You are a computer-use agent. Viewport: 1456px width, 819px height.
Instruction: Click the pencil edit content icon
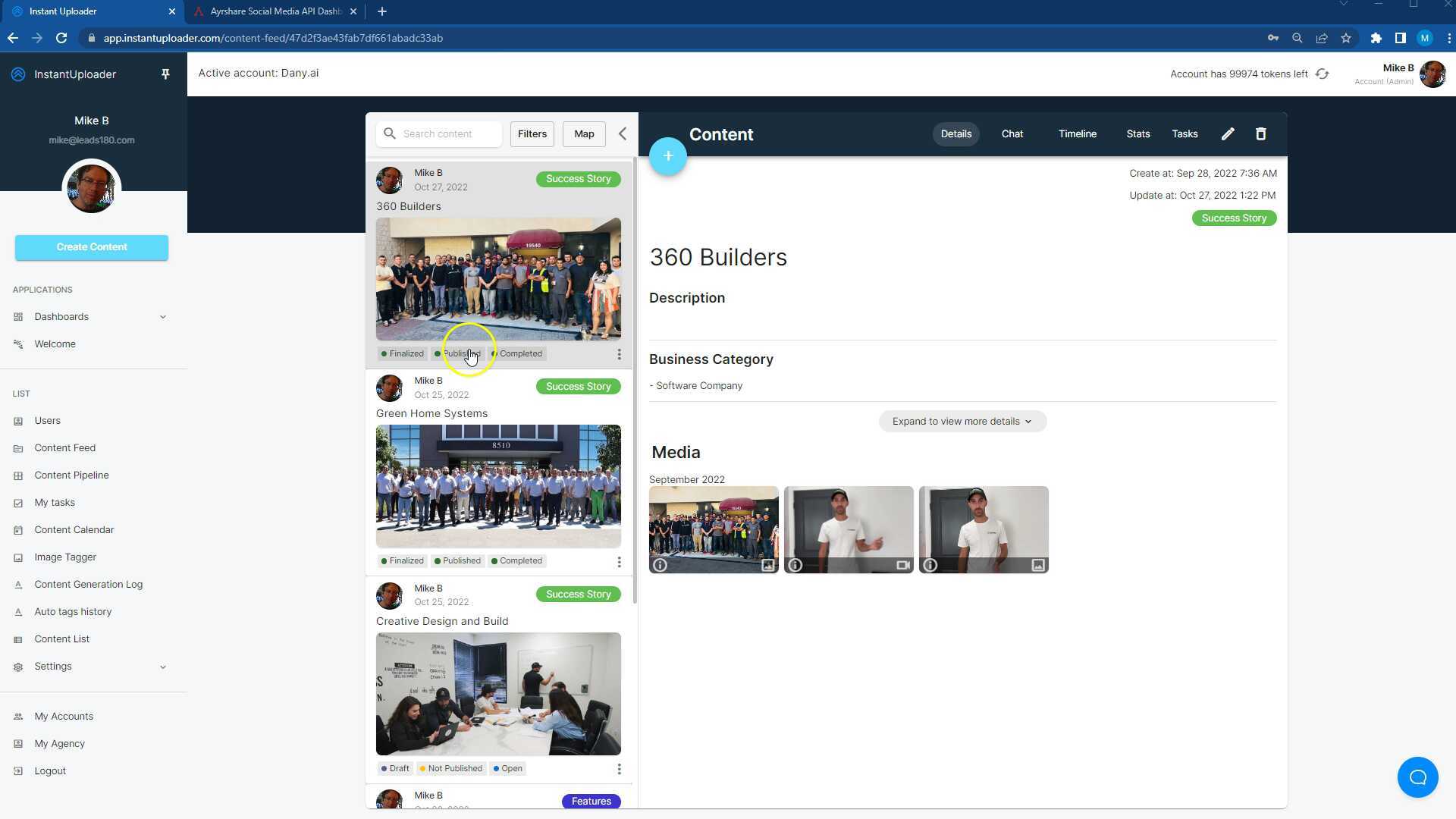tap(1228, 134)
